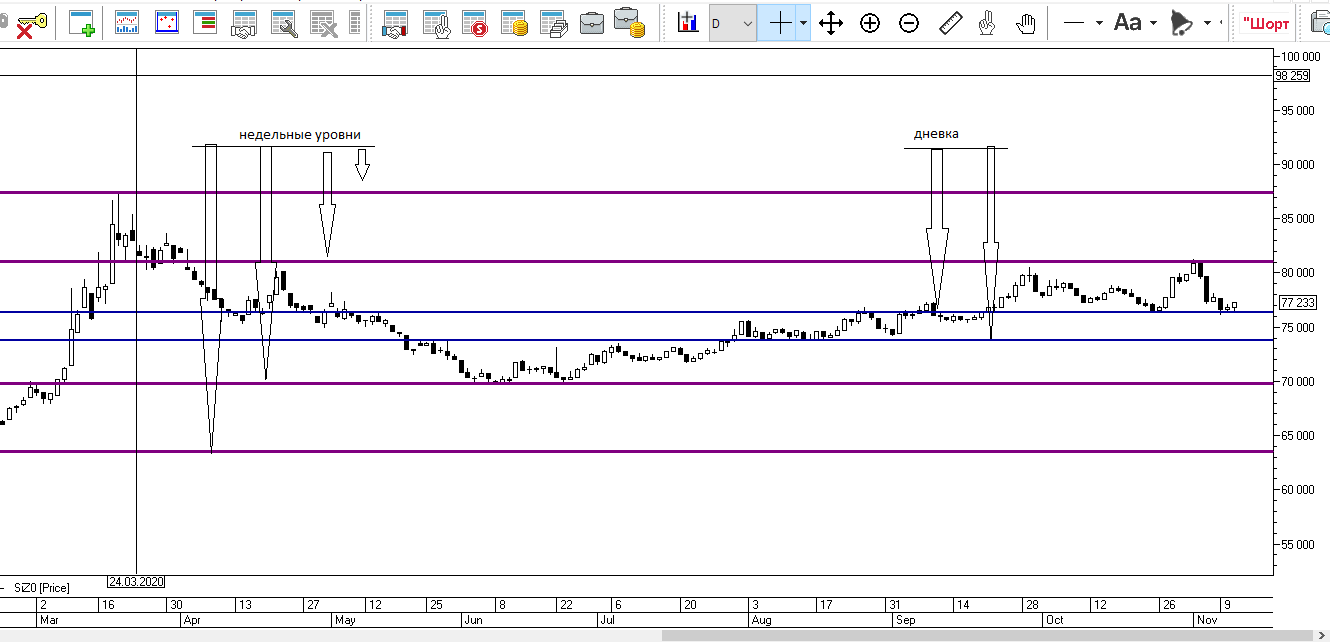
Task: Select the "недельные уровни" text annotation
Action: pos(300,134)
